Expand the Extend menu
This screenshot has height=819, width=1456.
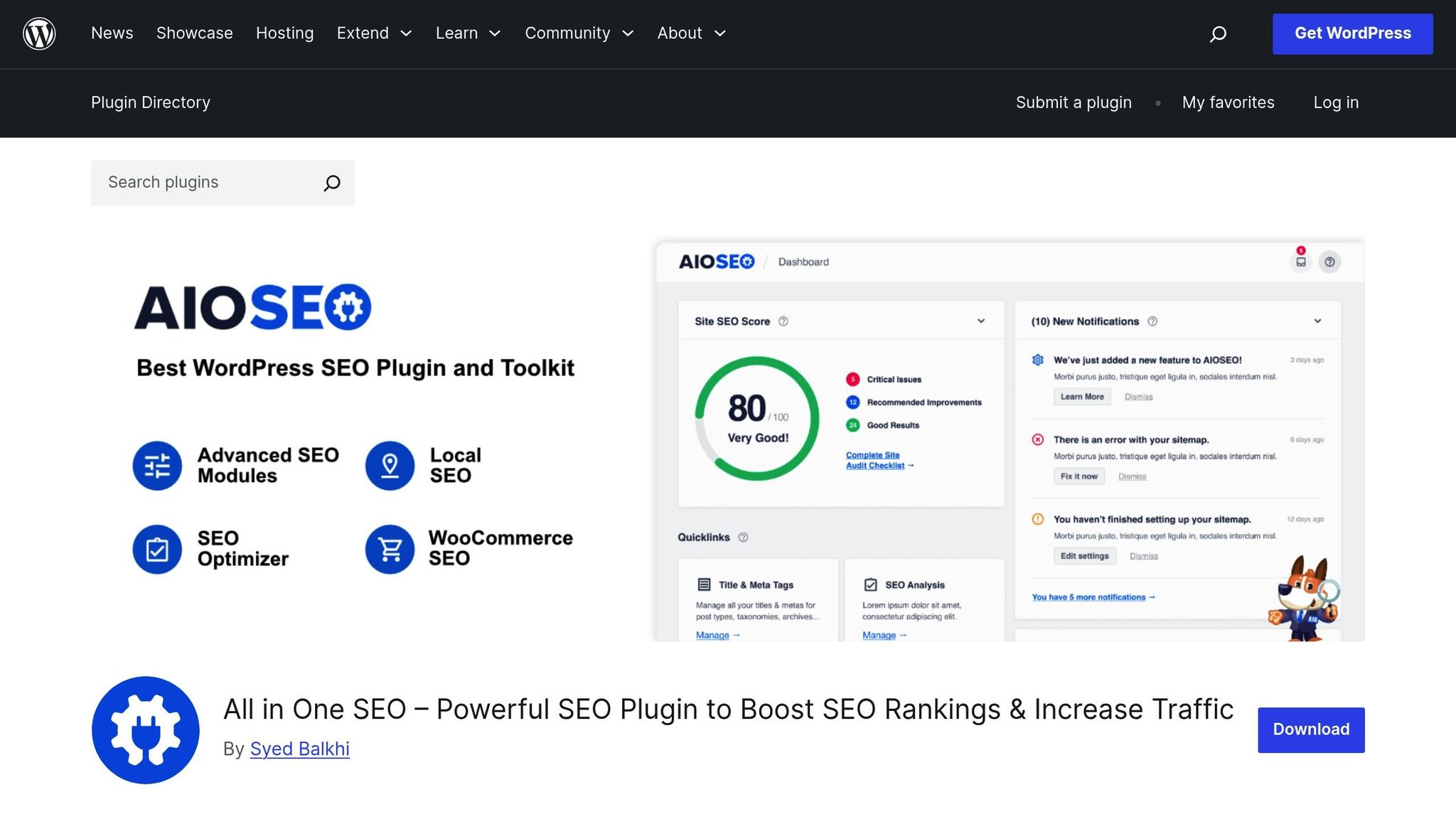tap(374, 33)
